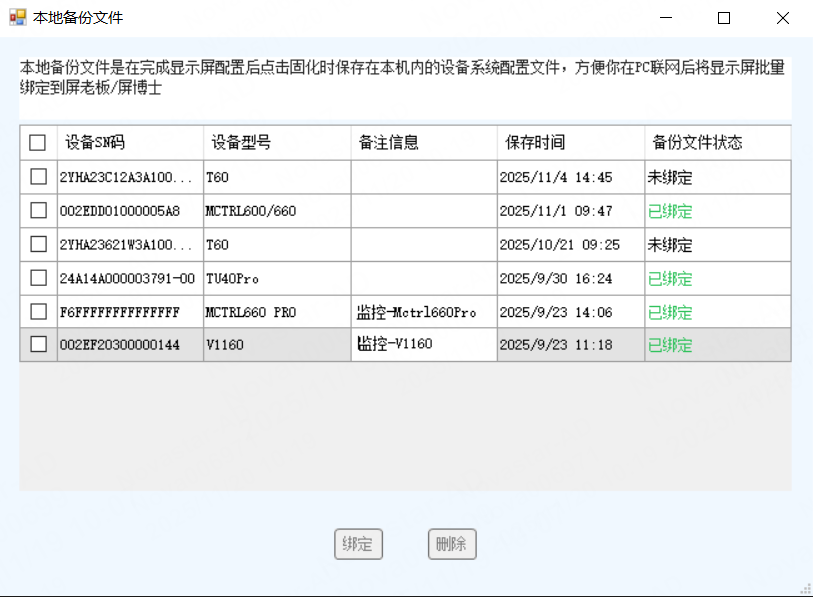813x597 pixels.
Task: Enable checkbox for the V1160 backup row
Action: (38, 345)
